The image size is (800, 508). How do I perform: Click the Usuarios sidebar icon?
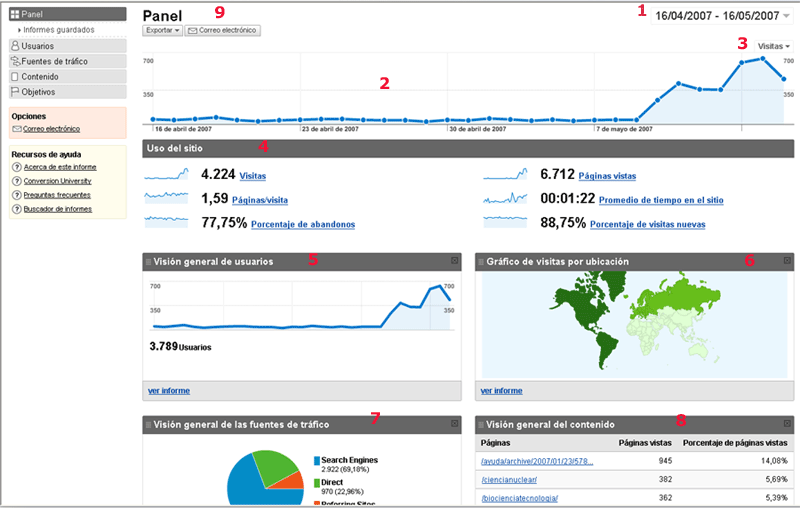[15, 46]
